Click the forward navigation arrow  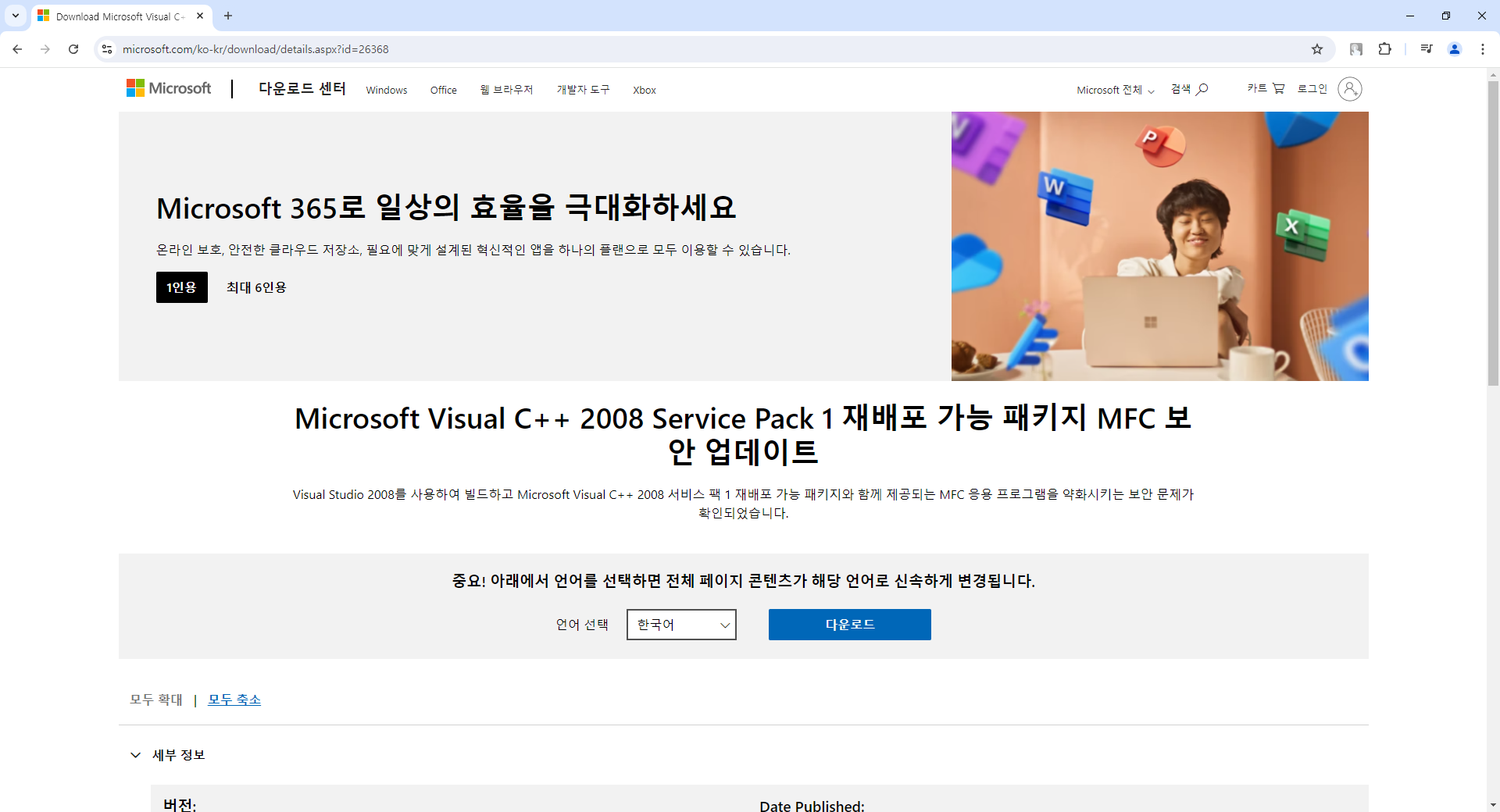tap(45, 49)
